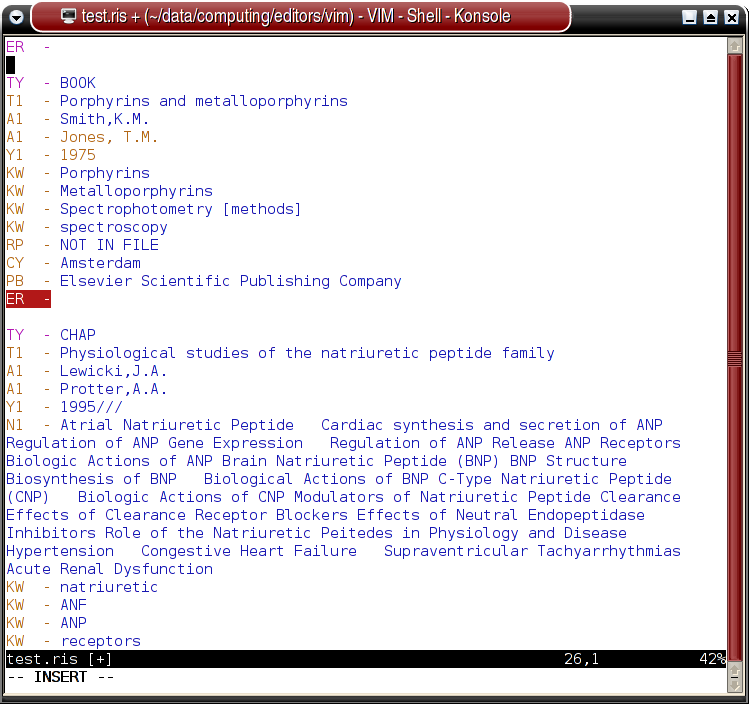Maximize the Konsole window
The width and height of the screenshot is (749, 704).
pyautogui.click(x=710, y=17)
